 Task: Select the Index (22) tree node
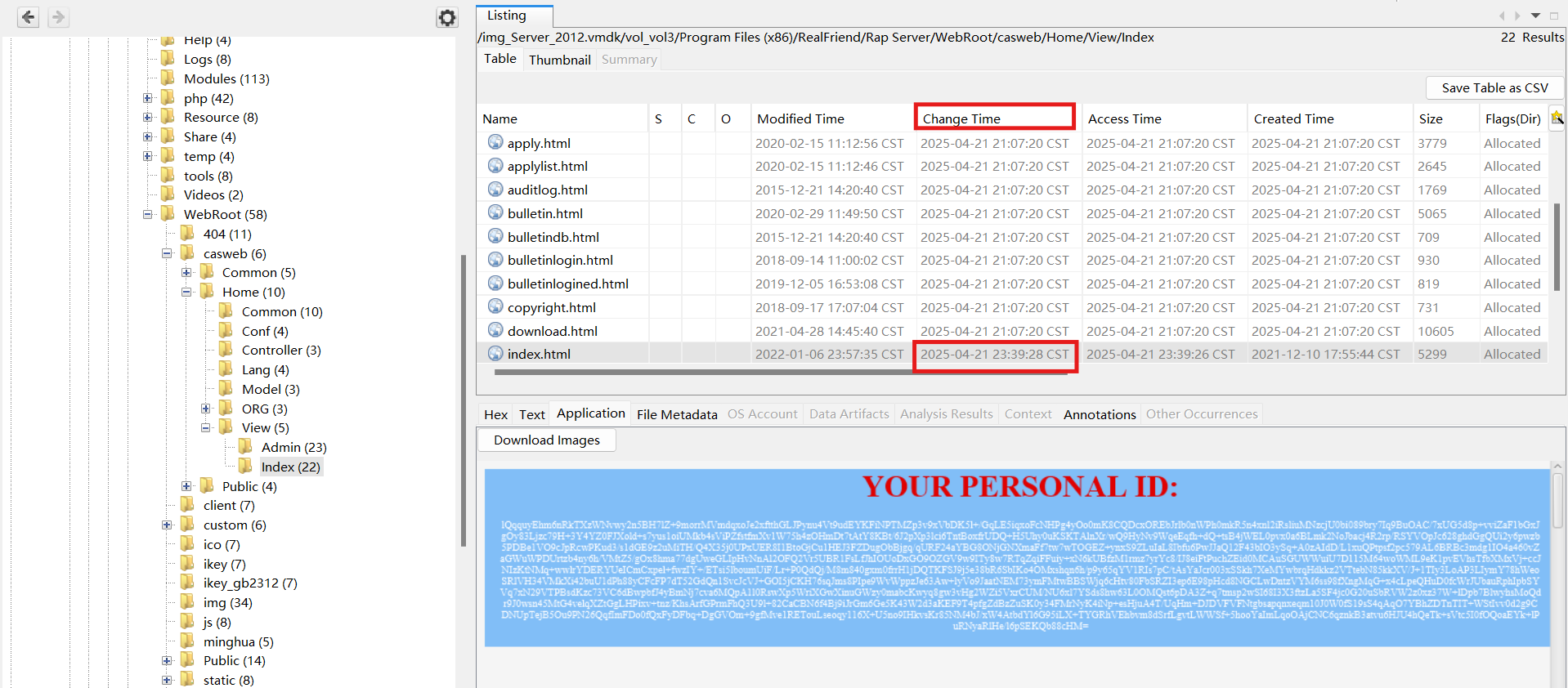pos(290,467)
